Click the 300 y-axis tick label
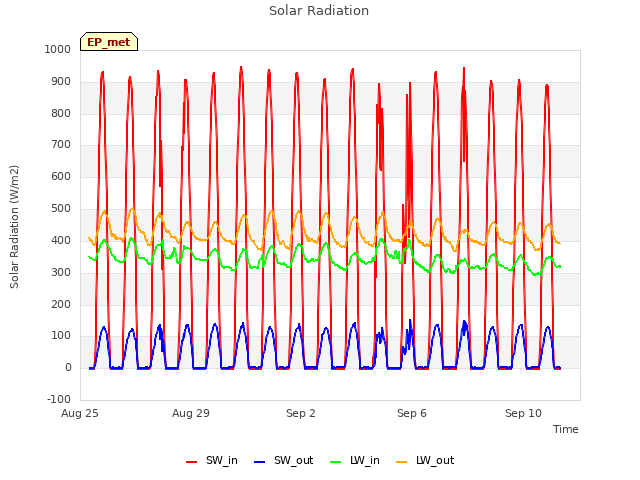Image resolution: width=640 pixels, height=480 pixels. click(61, 272)
